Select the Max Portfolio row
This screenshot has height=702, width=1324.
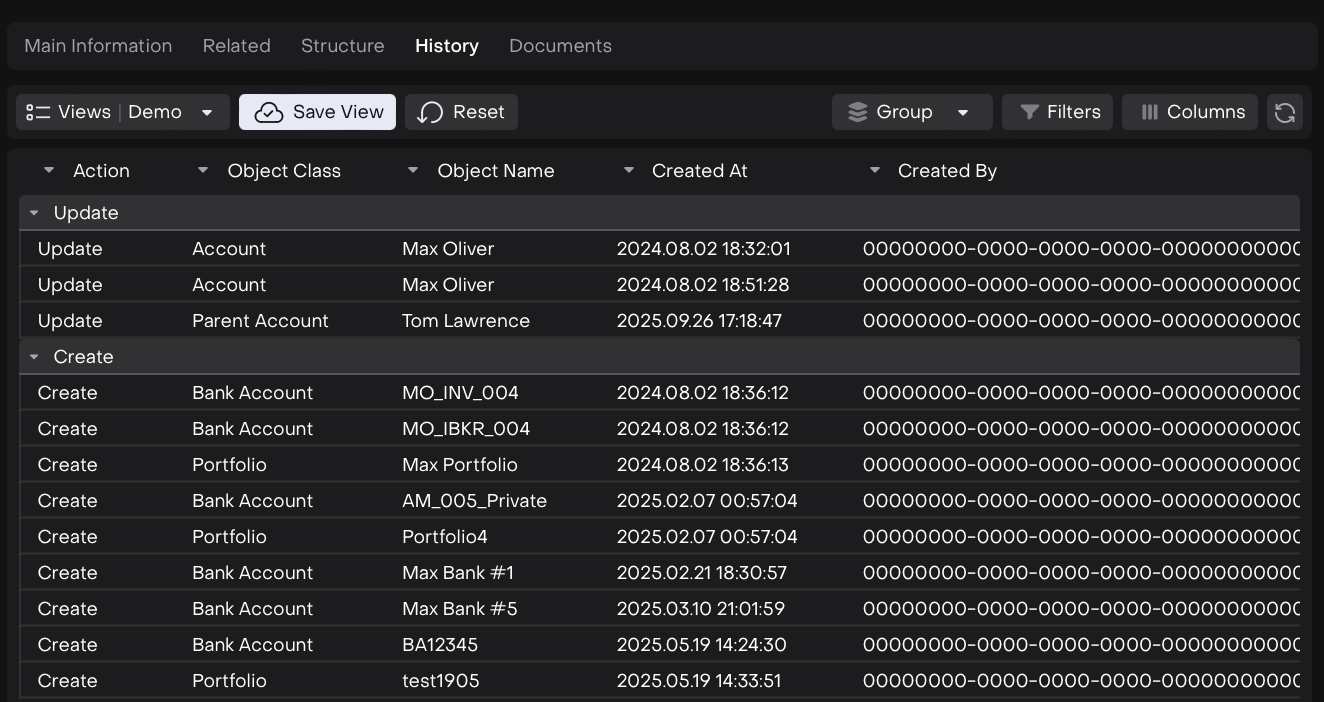coord(460,465)
